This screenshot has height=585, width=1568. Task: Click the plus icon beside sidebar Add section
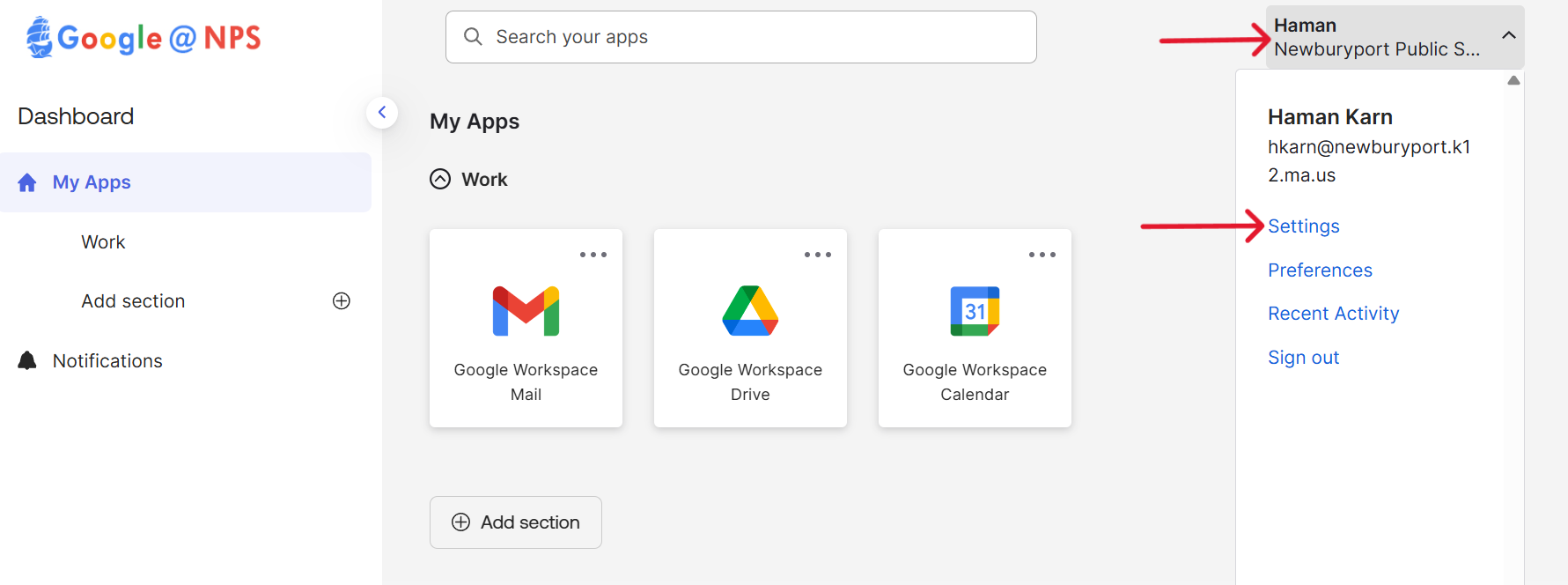click(x=342, y=301)
